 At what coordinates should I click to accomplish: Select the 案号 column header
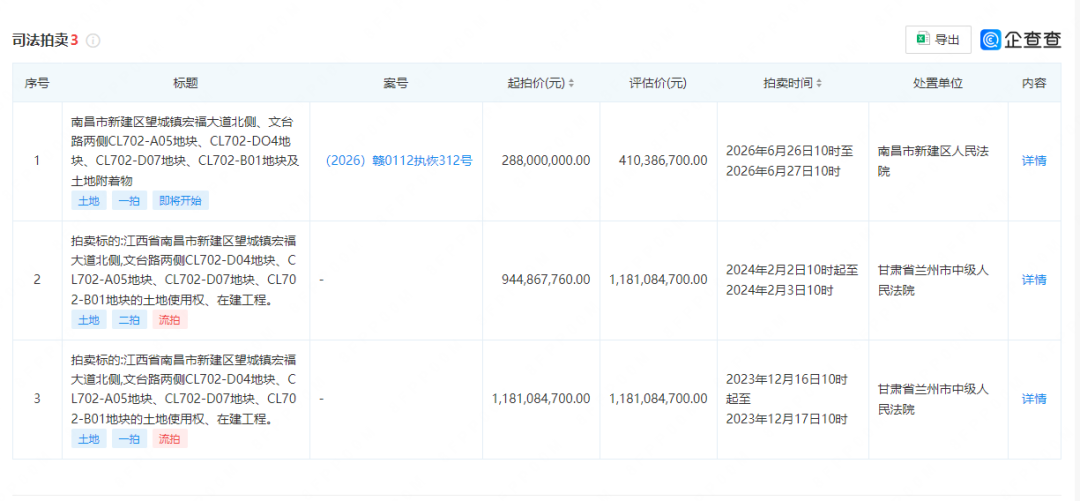[396, 83]
